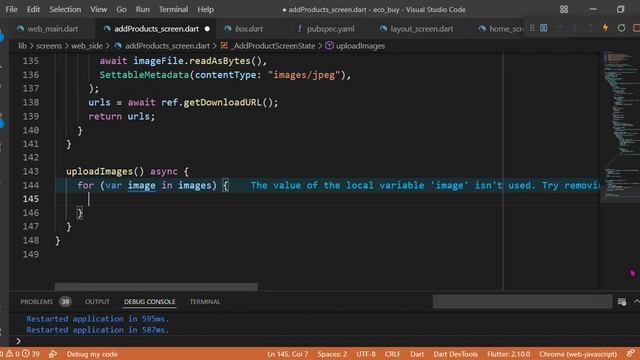Open the Selection menu
Image resolution: width=640 pixels, height=360 pixels.
tap(65, 9)
